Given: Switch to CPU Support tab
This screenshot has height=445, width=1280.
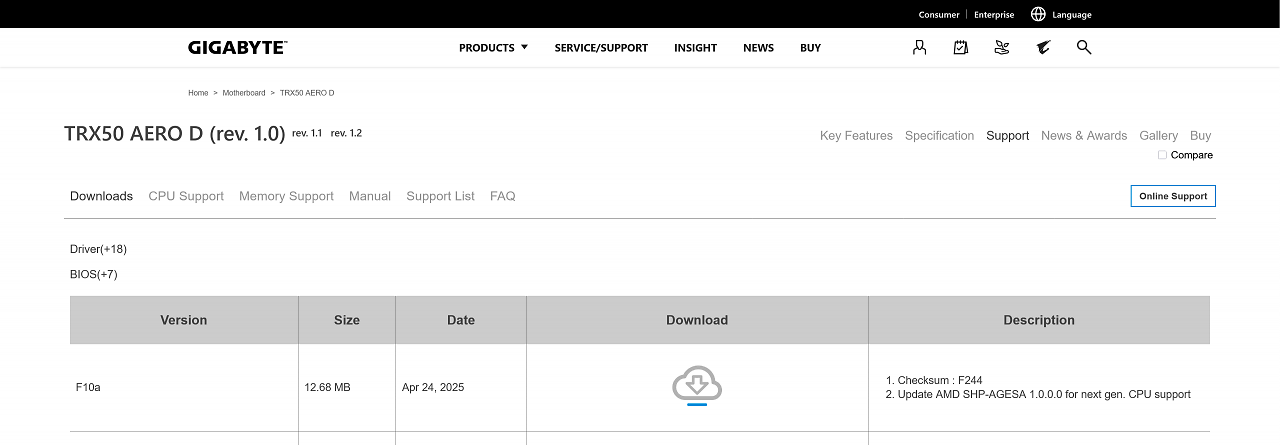Looking at the screenshot, I should tap(186, 196).
